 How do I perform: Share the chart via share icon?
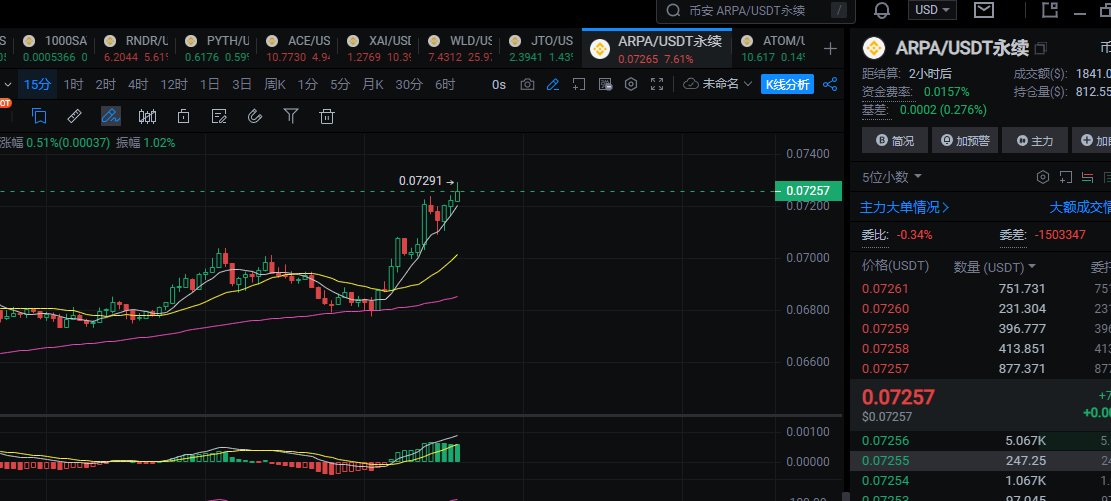[x=830, y=84]
